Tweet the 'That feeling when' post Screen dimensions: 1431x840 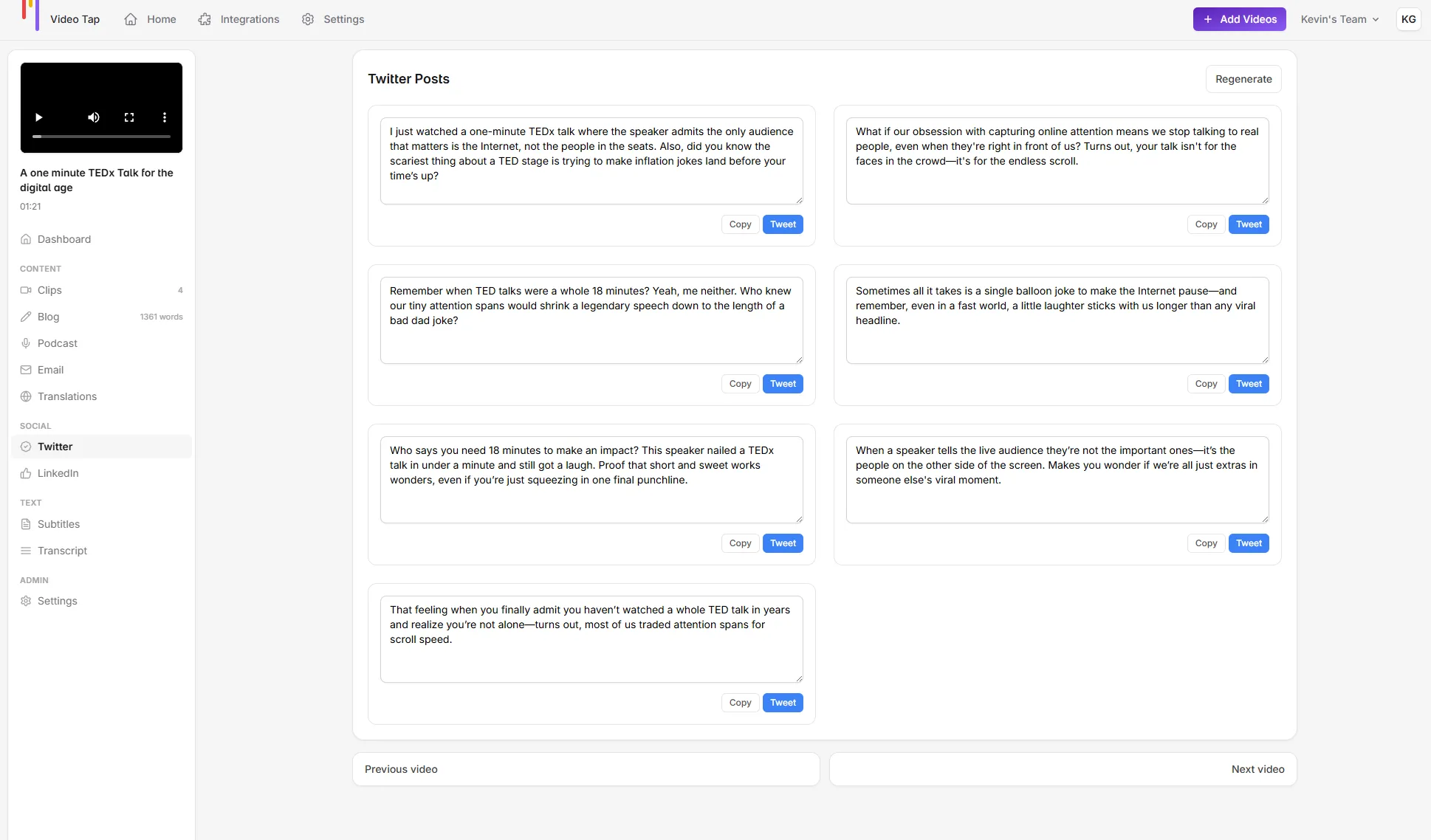tap(783, 703)
